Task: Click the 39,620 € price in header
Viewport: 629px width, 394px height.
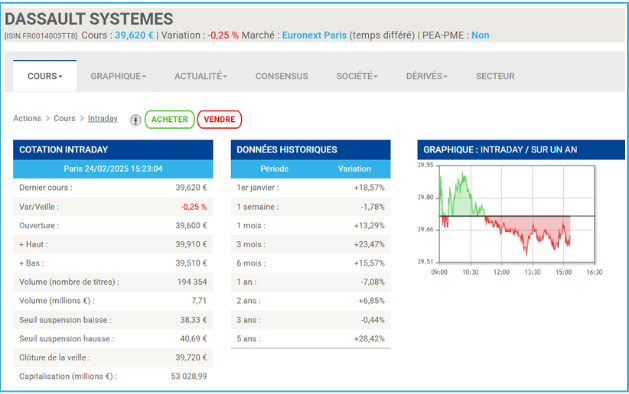Action: [134, 35]
